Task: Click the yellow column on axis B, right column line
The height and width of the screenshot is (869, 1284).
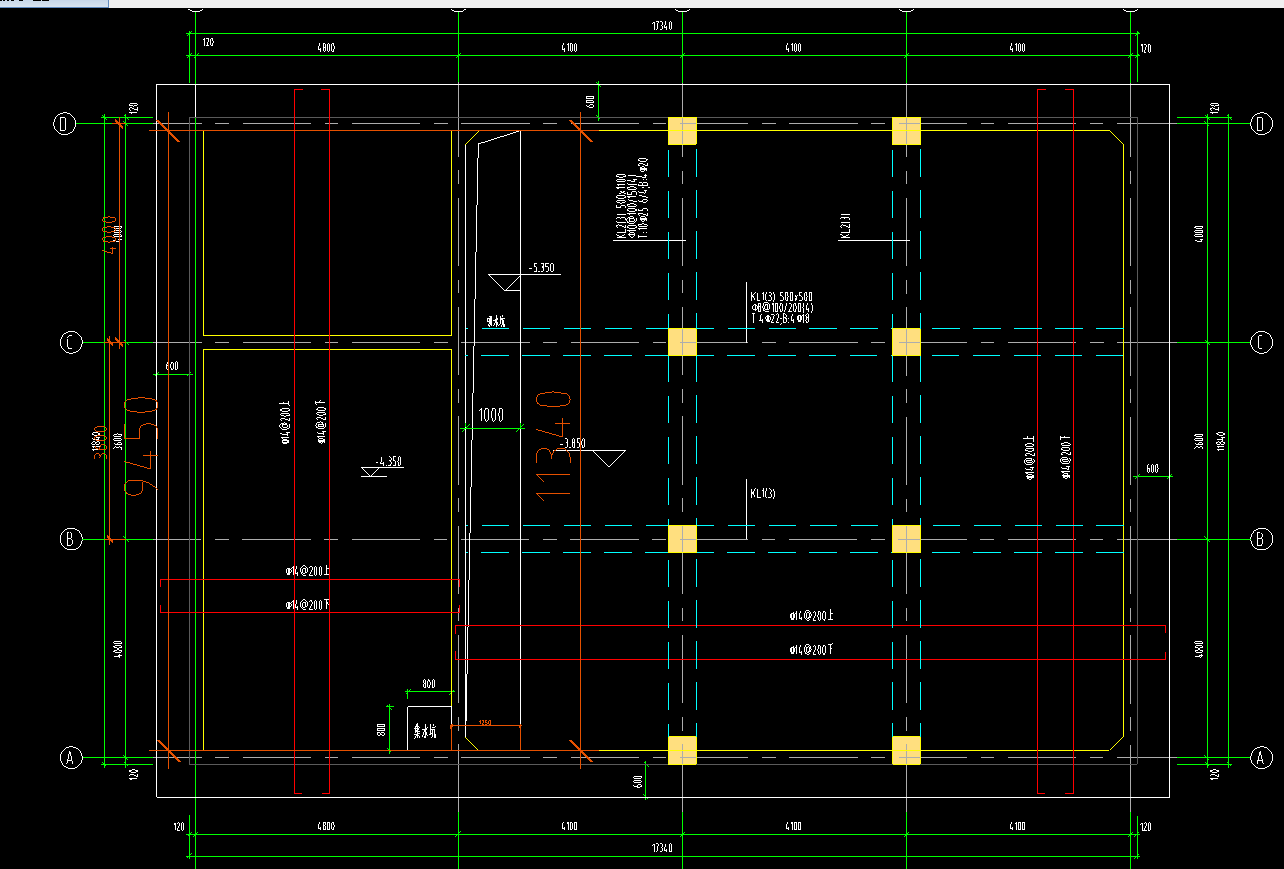Action: tap(906, 538)
